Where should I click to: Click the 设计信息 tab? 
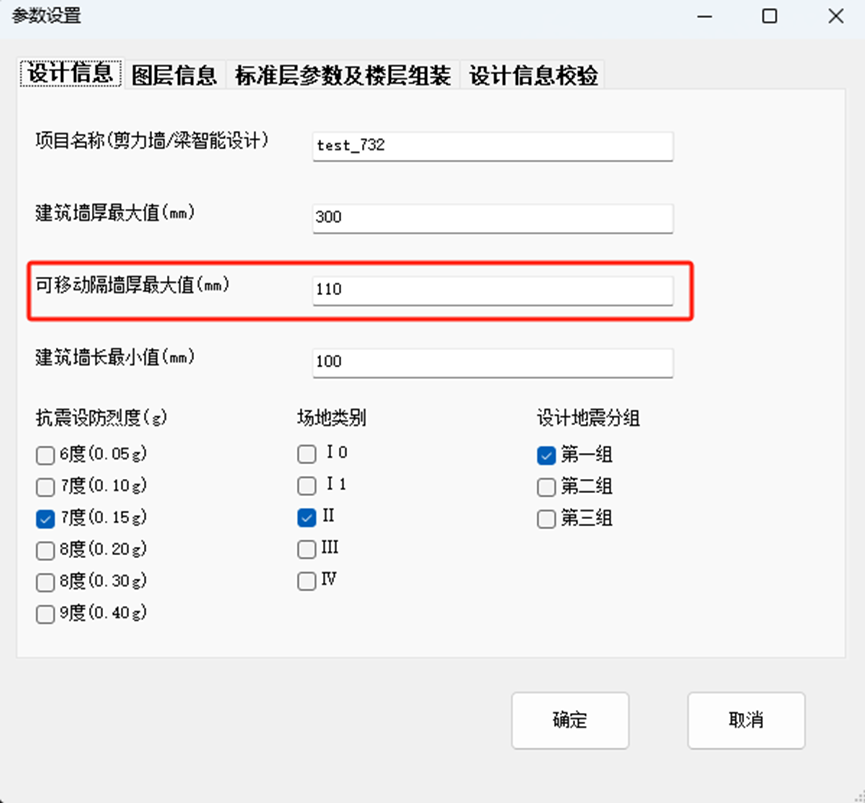click(x=70, y=74)
